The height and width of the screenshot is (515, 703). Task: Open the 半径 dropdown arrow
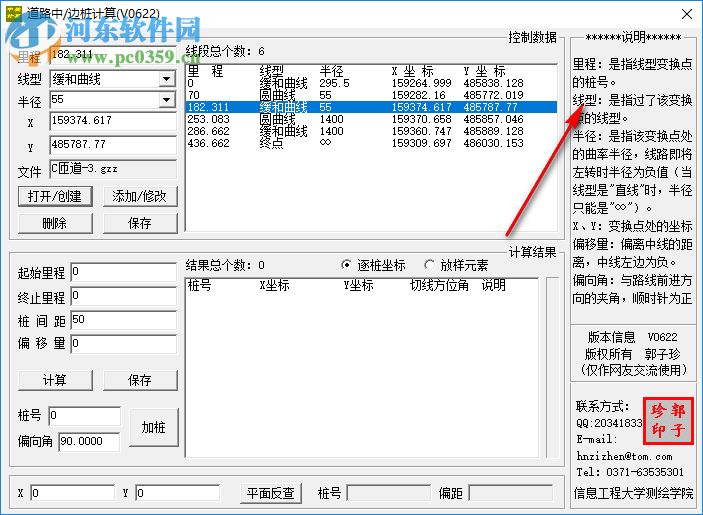(166, 100)
